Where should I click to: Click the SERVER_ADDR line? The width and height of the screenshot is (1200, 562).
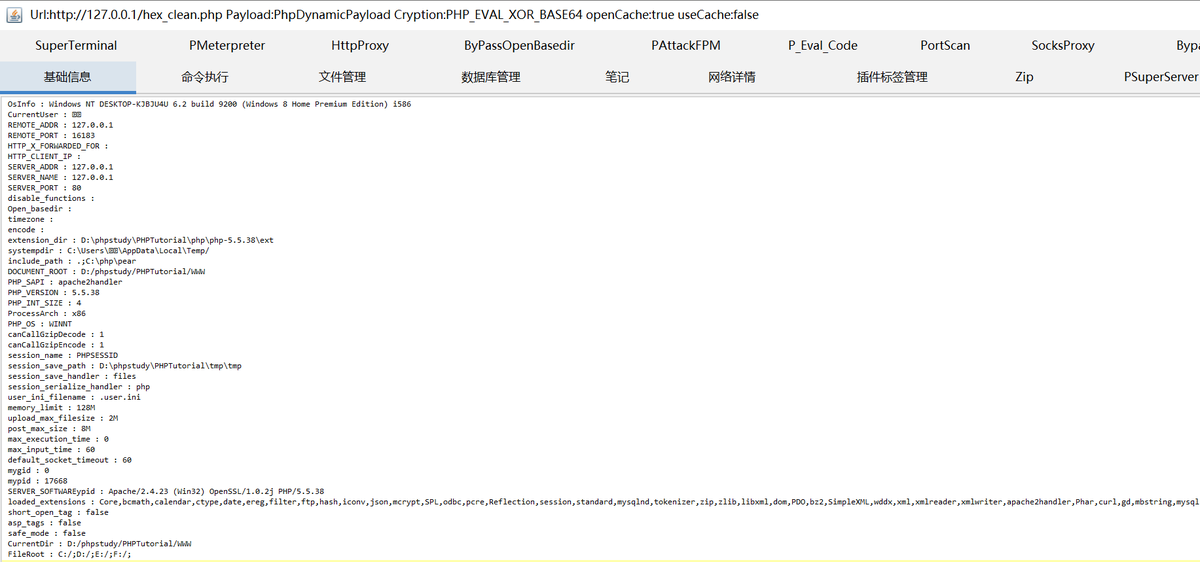point(60,167)
